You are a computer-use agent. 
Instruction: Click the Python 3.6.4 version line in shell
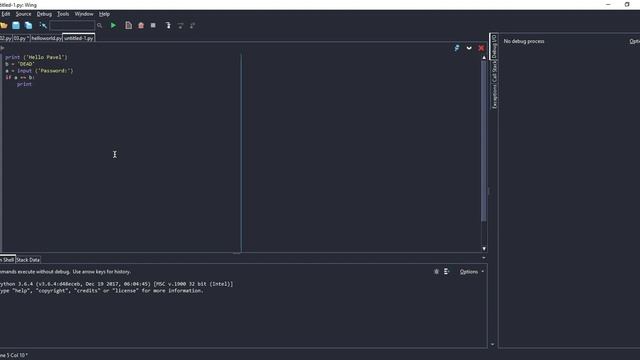pos(116,284)
